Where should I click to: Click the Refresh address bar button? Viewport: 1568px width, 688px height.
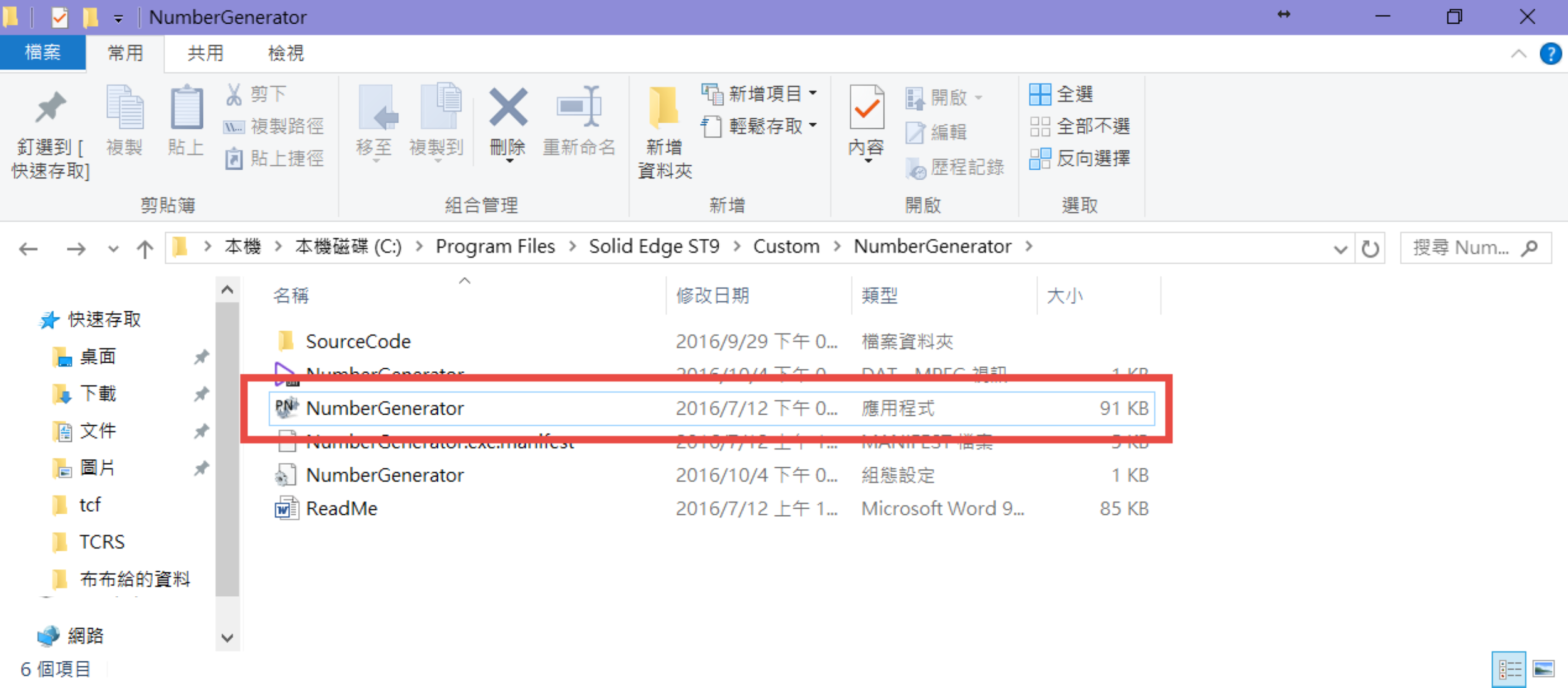pyautogui.click(x=1370, y=248)
